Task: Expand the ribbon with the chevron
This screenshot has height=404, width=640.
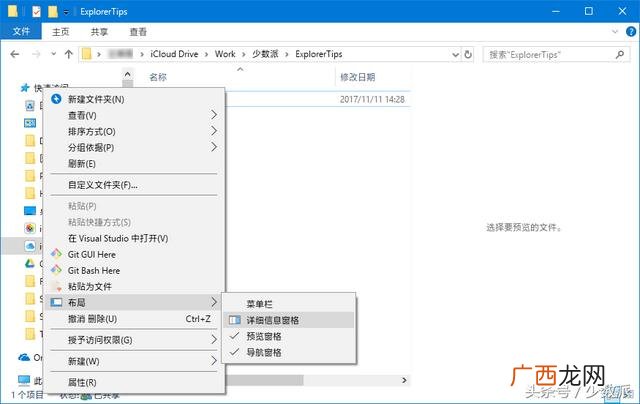Action: [x=615, y=31]
